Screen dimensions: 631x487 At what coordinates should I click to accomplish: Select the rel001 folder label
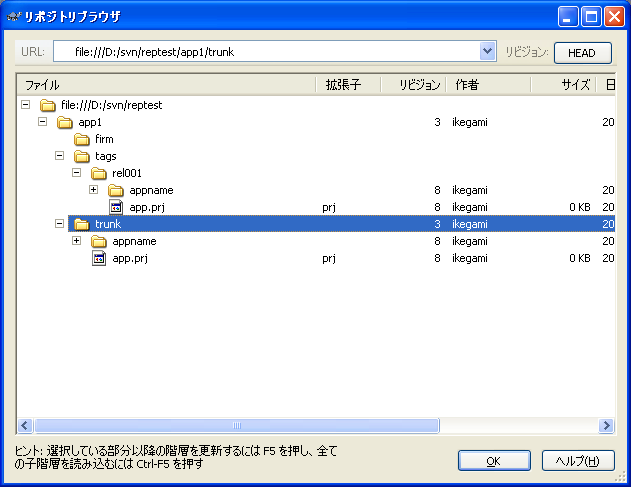point(127,173)
